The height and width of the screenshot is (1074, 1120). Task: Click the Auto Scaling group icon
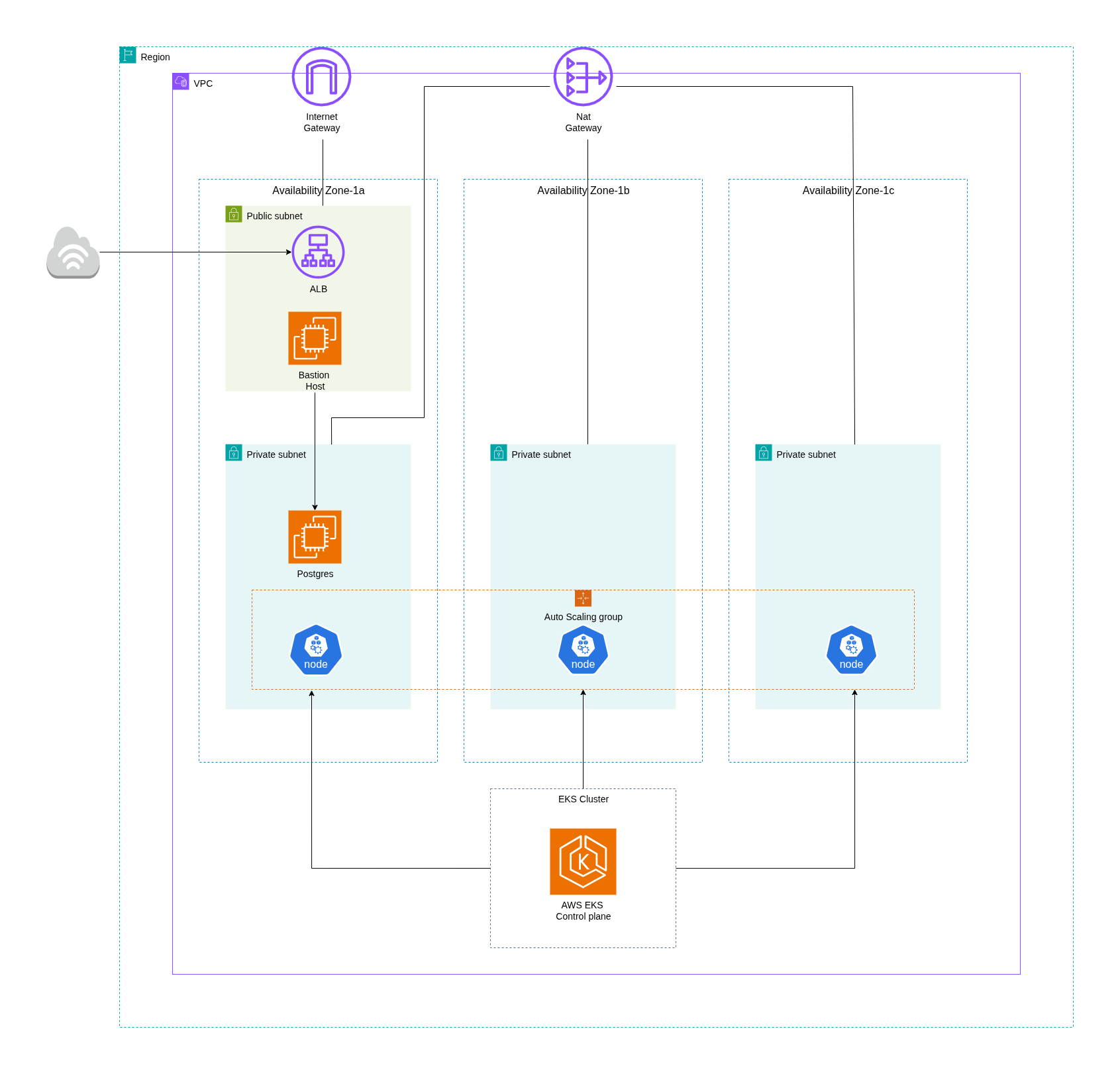[583, 598]
